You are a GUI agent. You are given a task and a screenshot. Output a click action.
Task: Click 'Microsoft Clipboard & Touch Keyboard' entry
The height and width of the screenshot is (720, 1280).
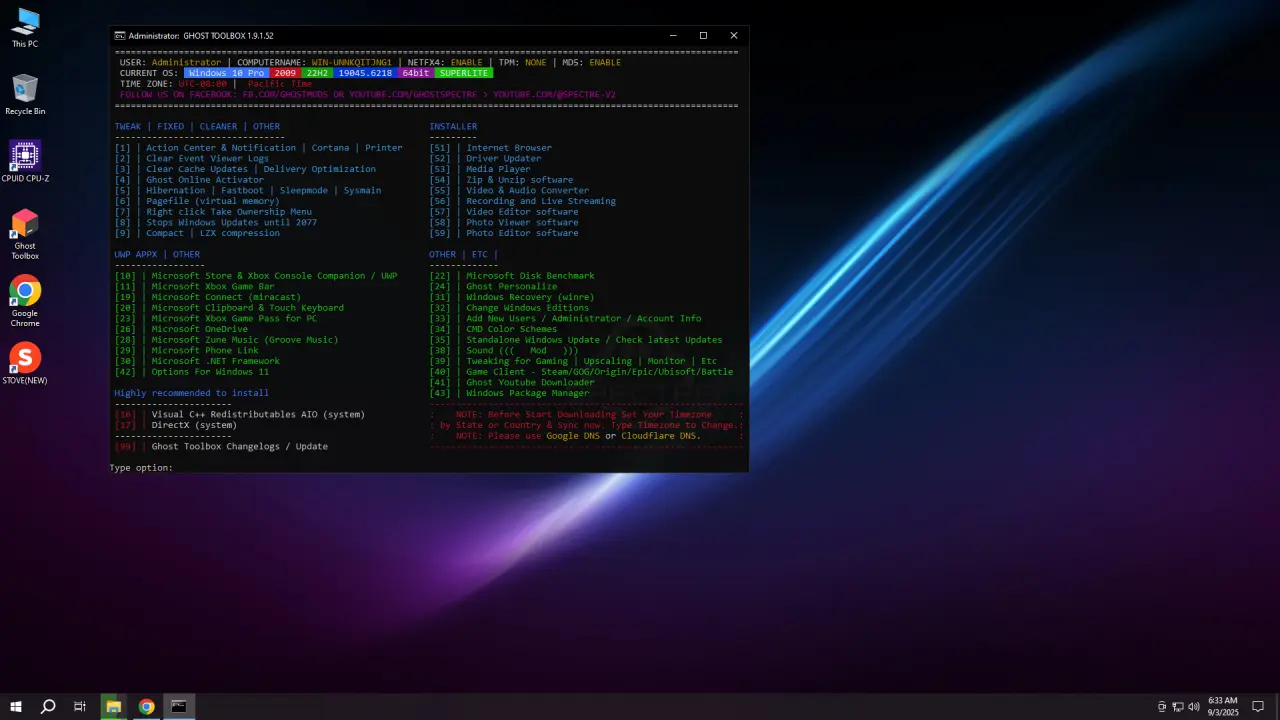(x=229, y=308)
